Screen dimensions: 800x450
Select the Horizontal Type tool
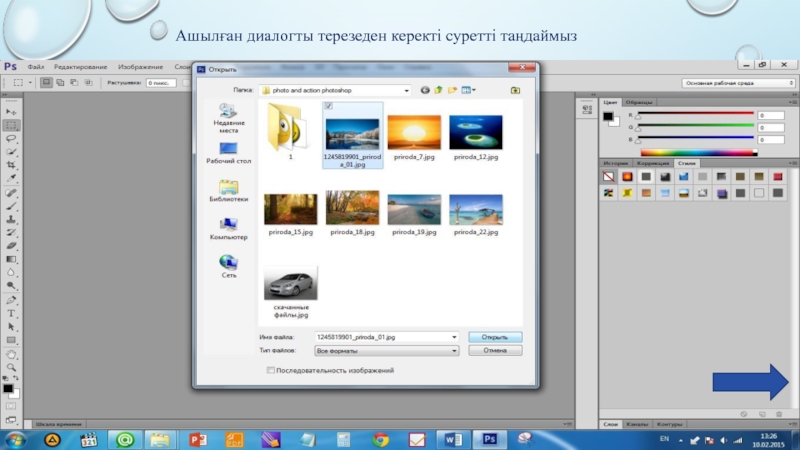coord(11,313)
